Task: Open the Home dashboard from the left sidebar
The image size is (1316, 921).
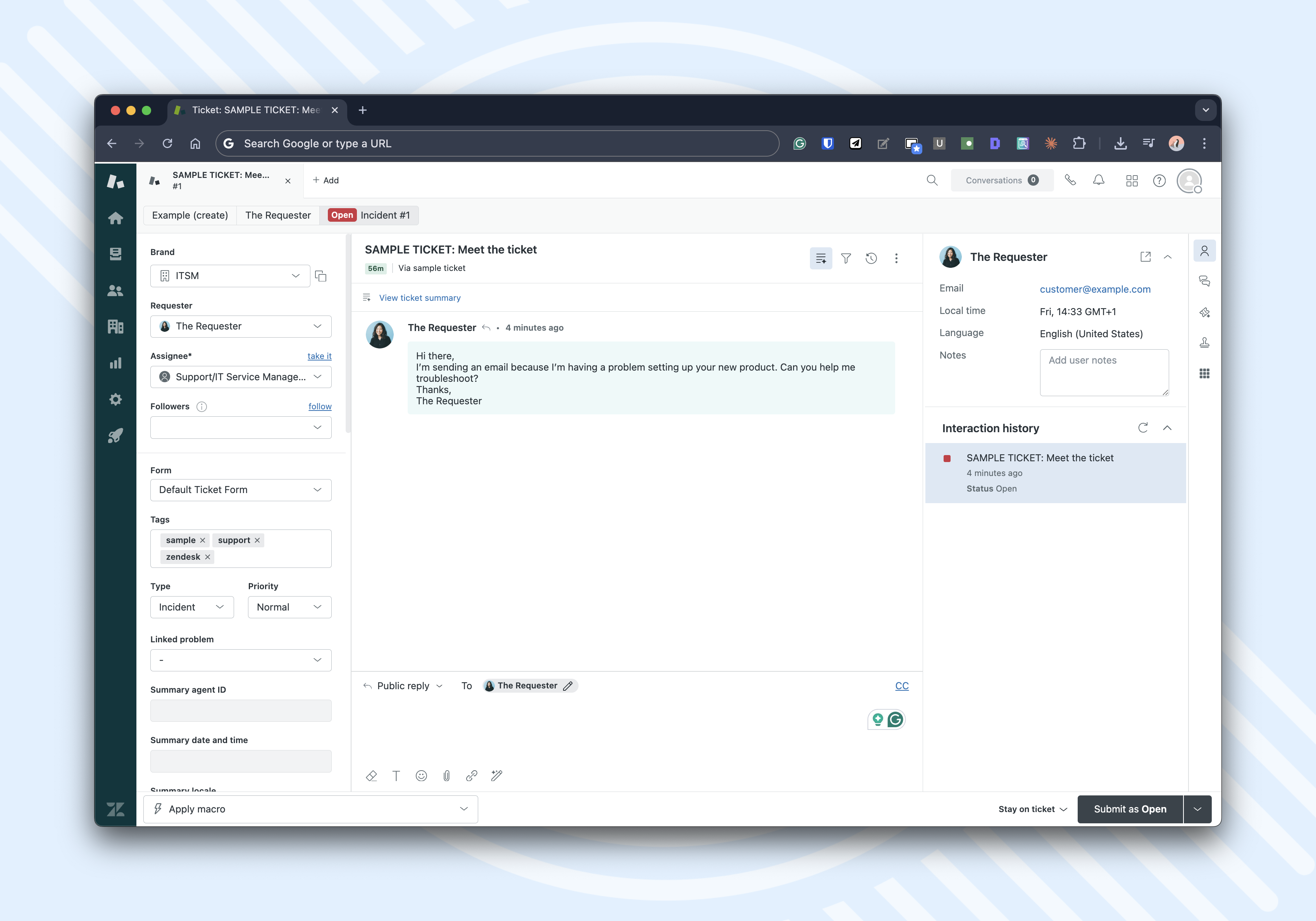Action: coord(116,218)
